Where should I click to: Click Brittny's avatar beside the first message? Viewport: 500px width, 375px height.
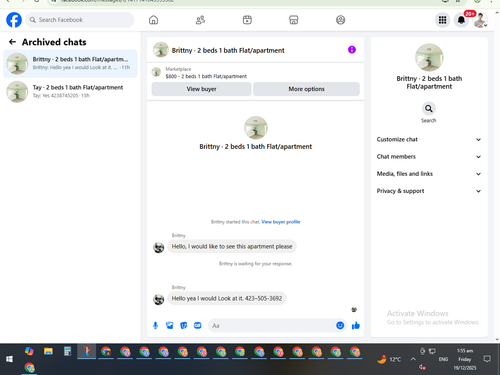click(x=159, y=247)
